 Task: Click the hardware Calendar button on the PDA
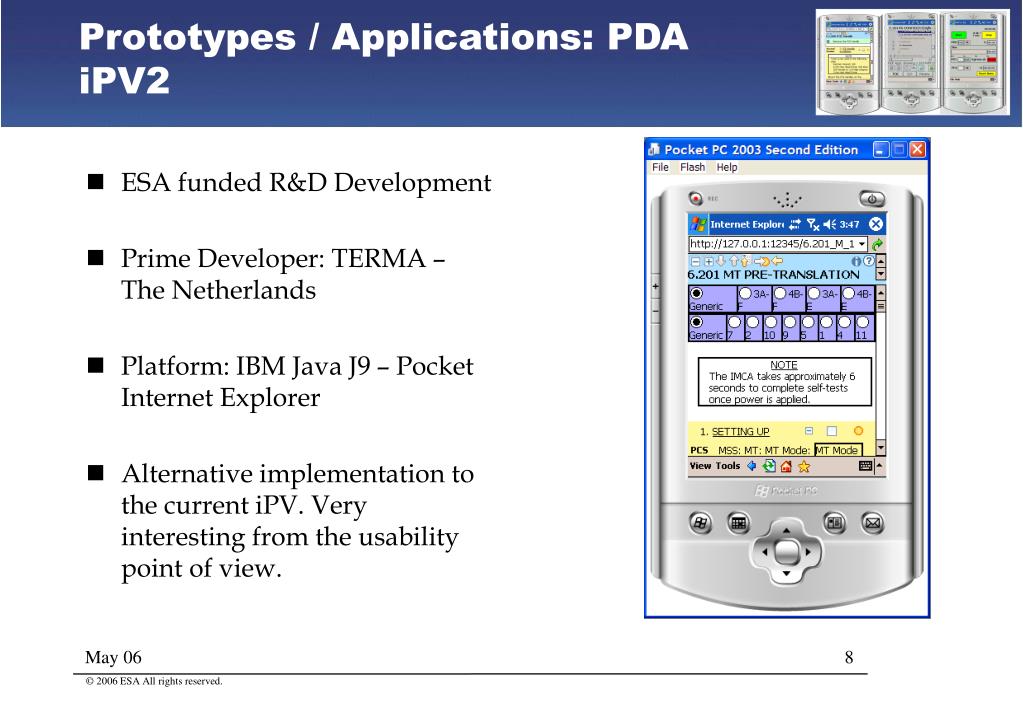click(x=739, y=523)
